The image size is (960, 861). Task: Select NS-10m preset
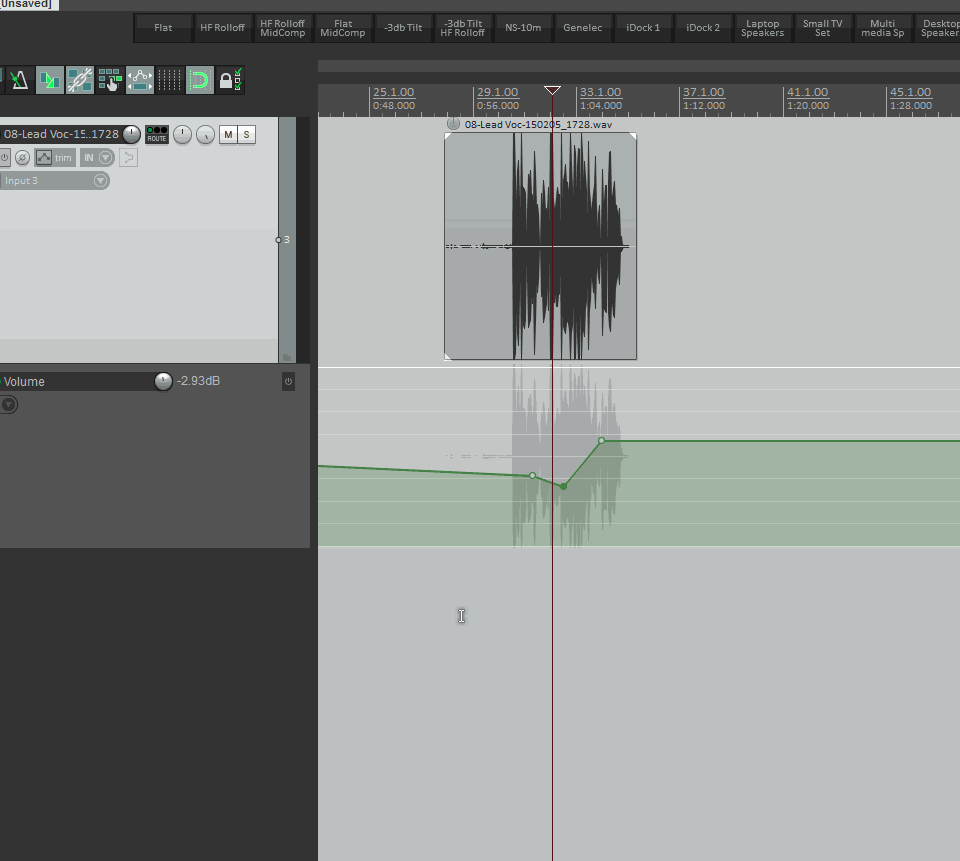click(523, 28)
